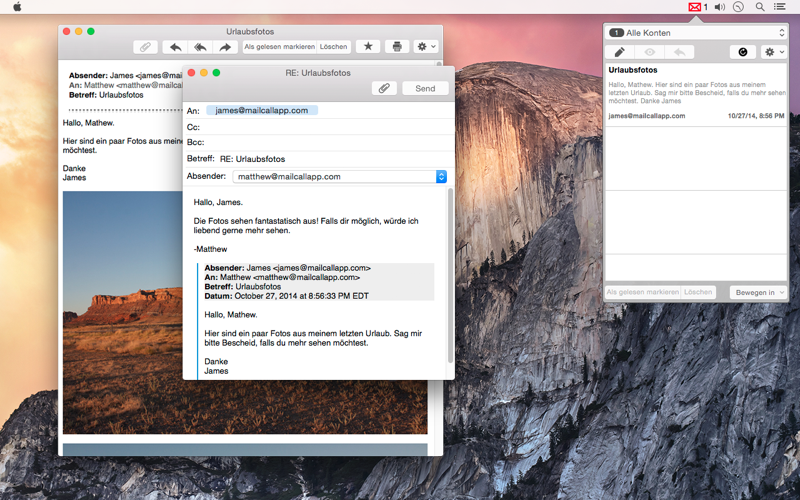Open the Absender address dropdown

[441, 177]
